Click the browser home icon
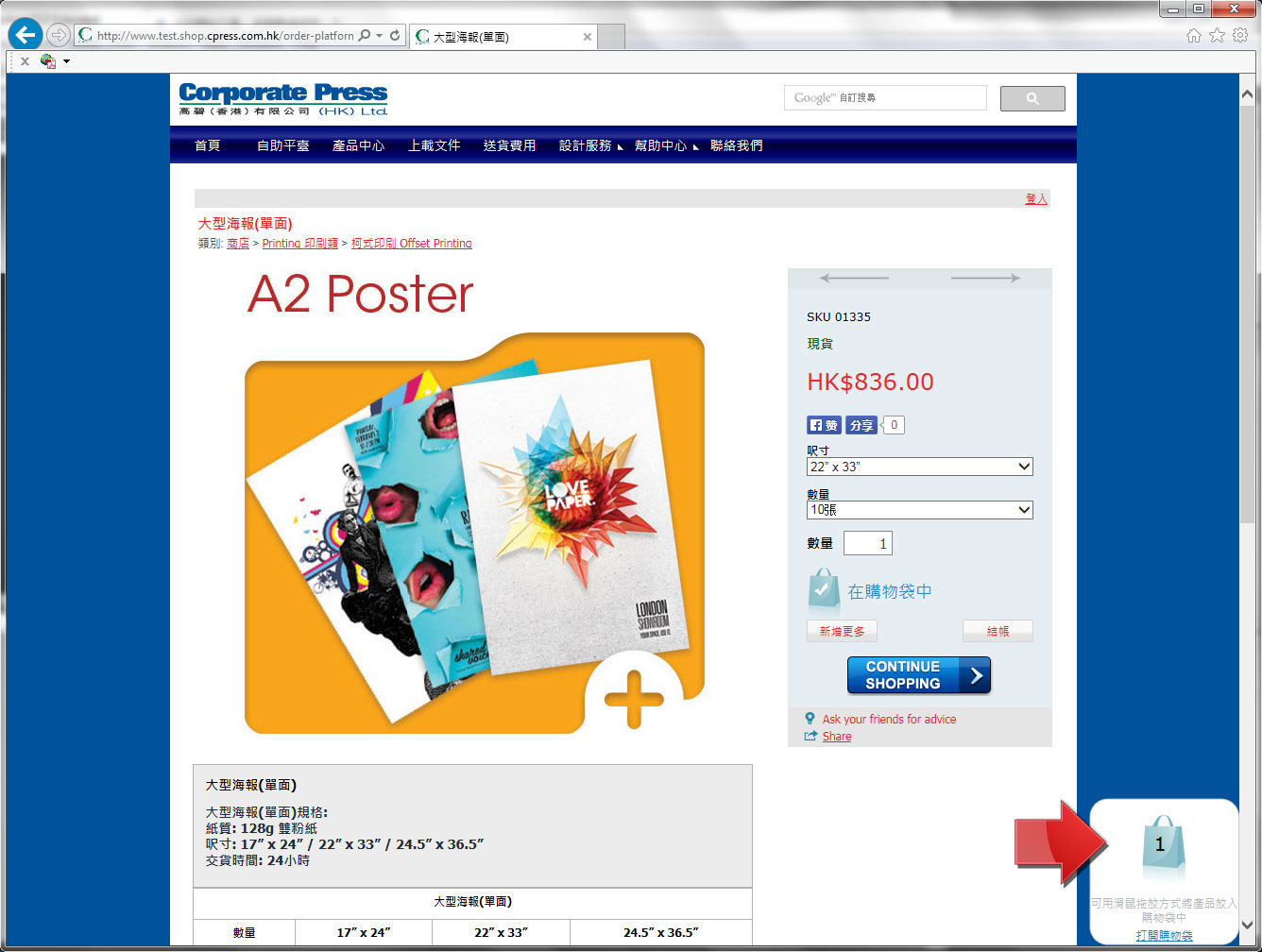 click(1194, 35)
